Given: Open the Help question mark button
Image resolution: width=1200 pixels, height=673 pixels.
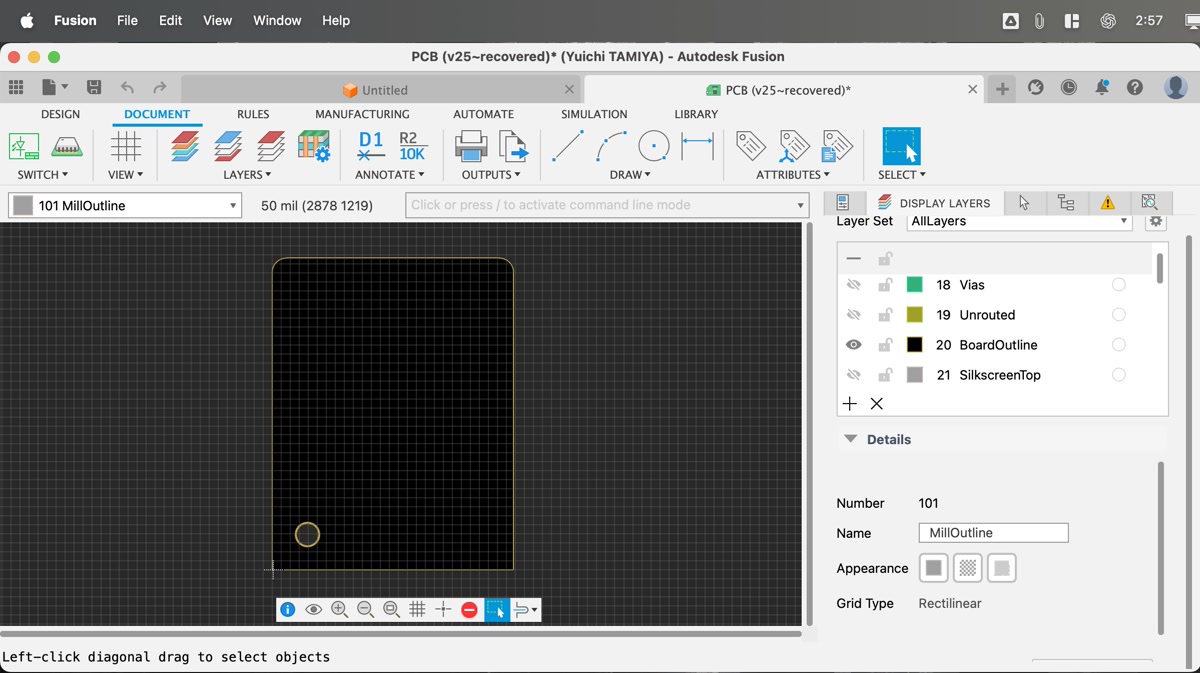Looking at the screenshot, I should [x=1135, y=88].
